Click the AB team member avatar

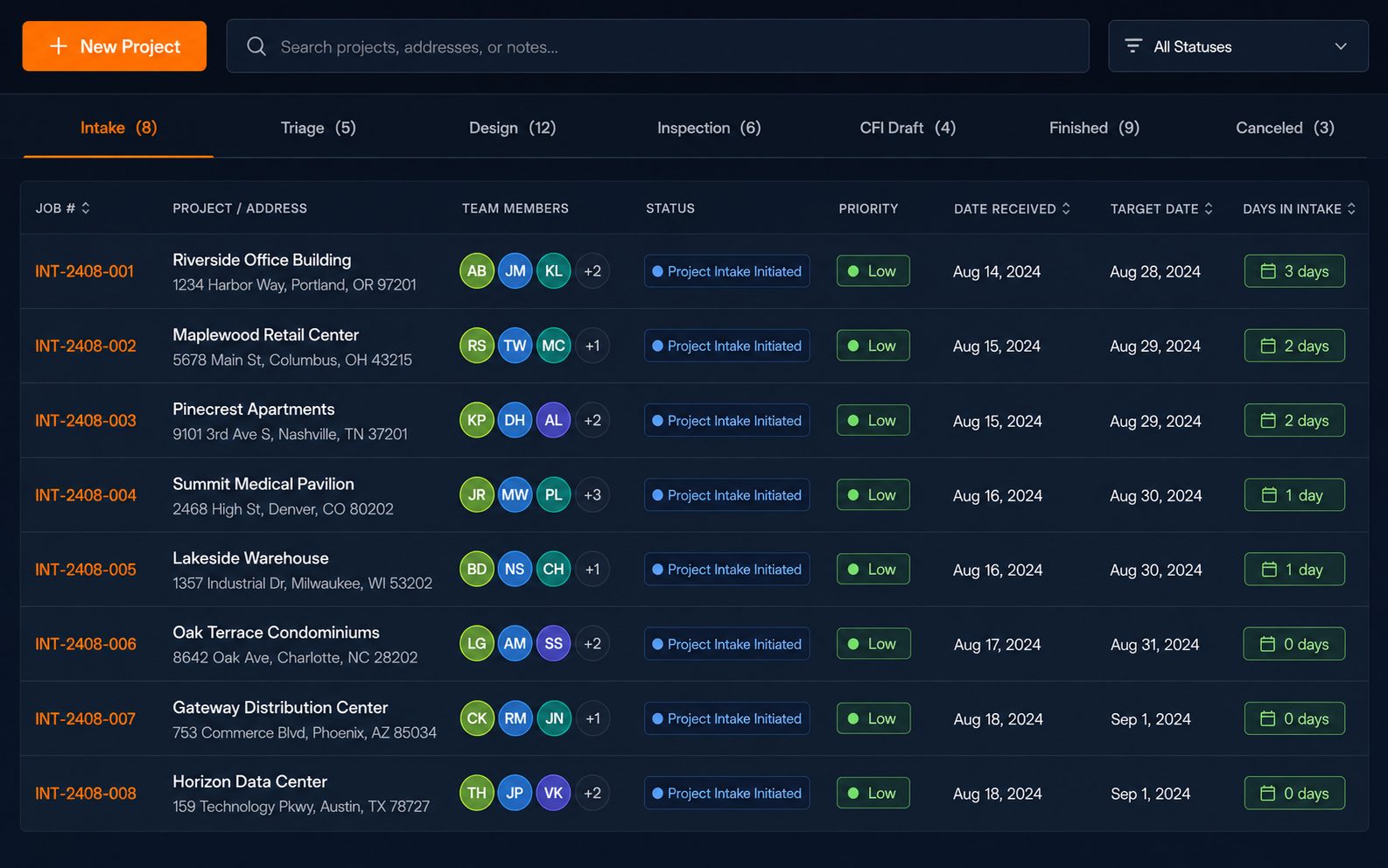click(477, 271)
